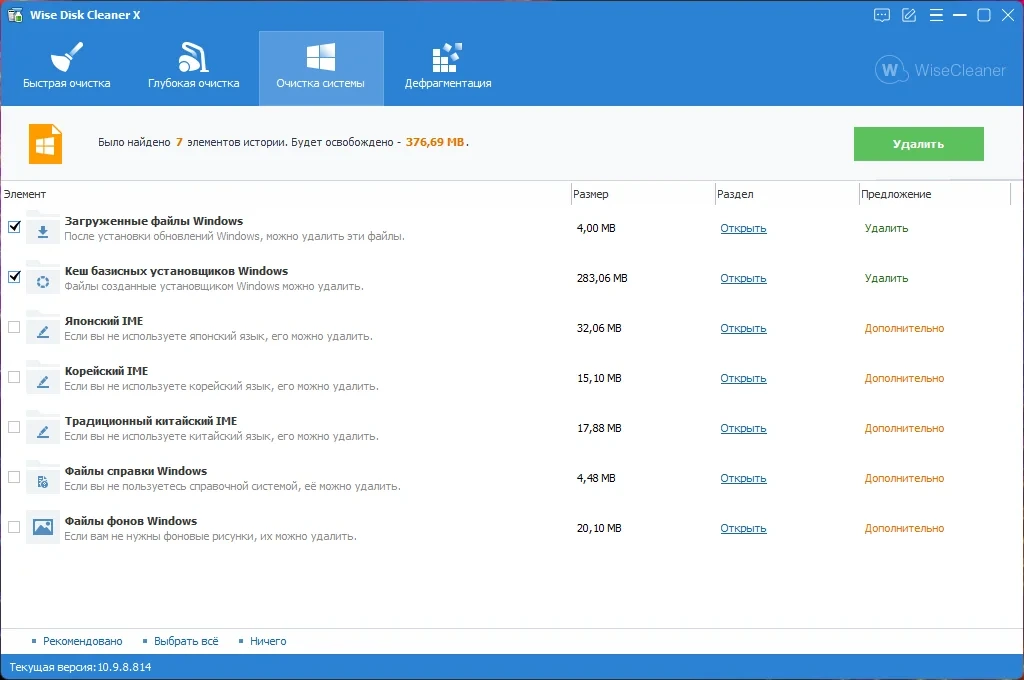Screen dimensions: 1024x680
Task: Click the edit note icon in title bar
Action: (909, 15)
